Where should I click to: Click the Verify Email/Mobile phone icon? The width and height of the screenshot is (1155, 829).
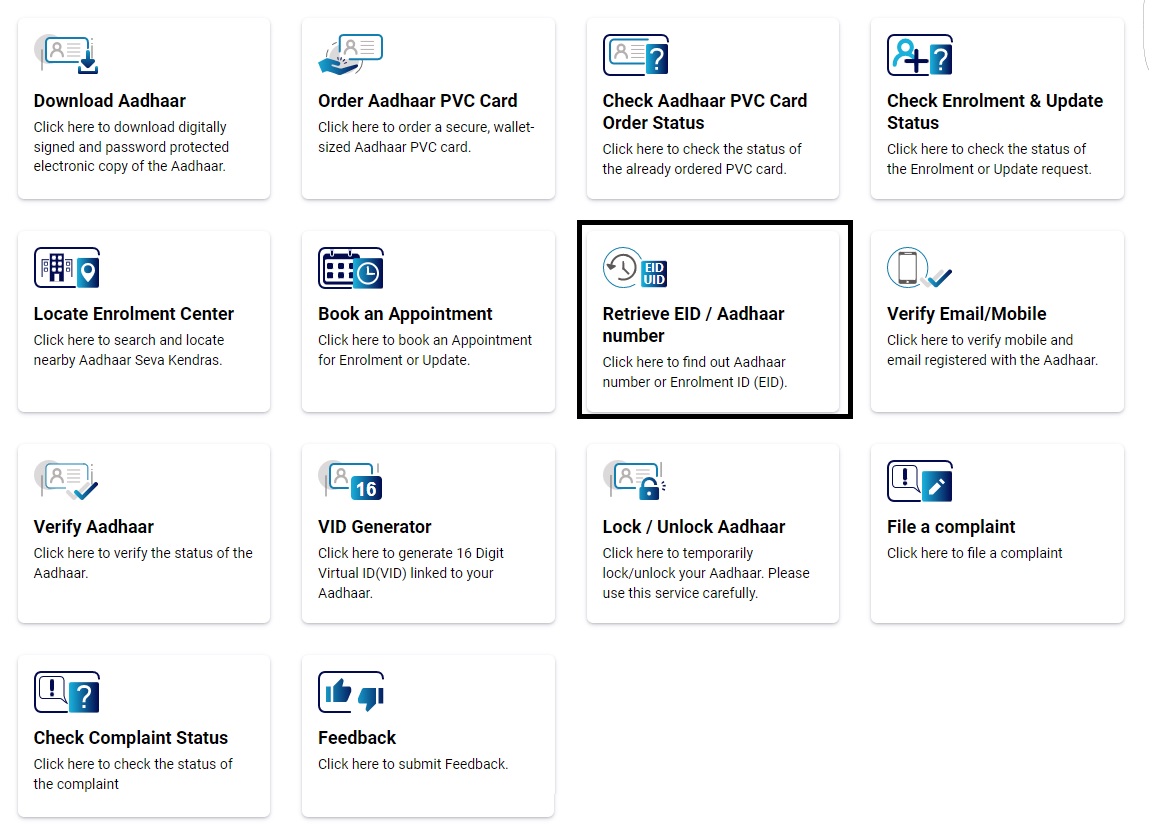(x=920, y=267)
